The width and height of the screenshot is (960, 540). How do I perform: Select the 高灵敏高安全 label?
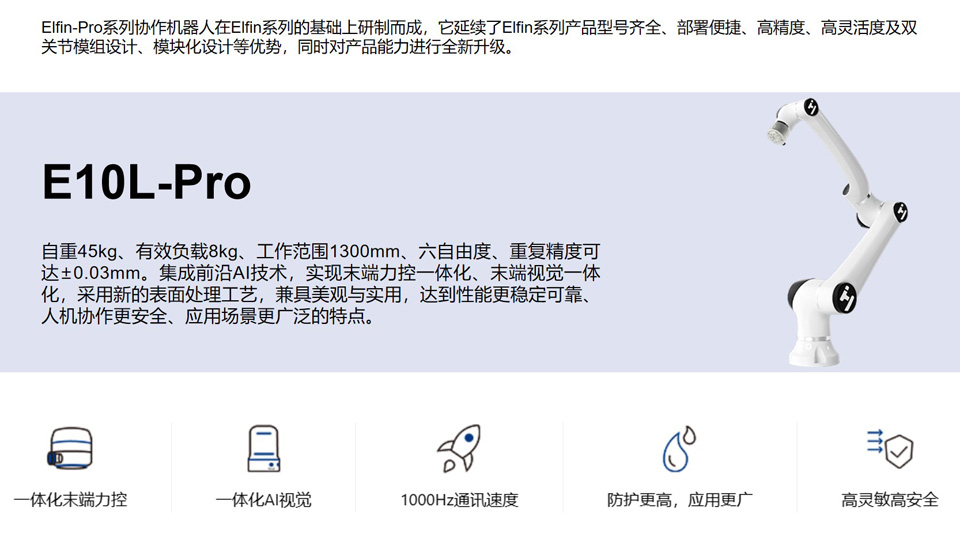tap(890, 499)
